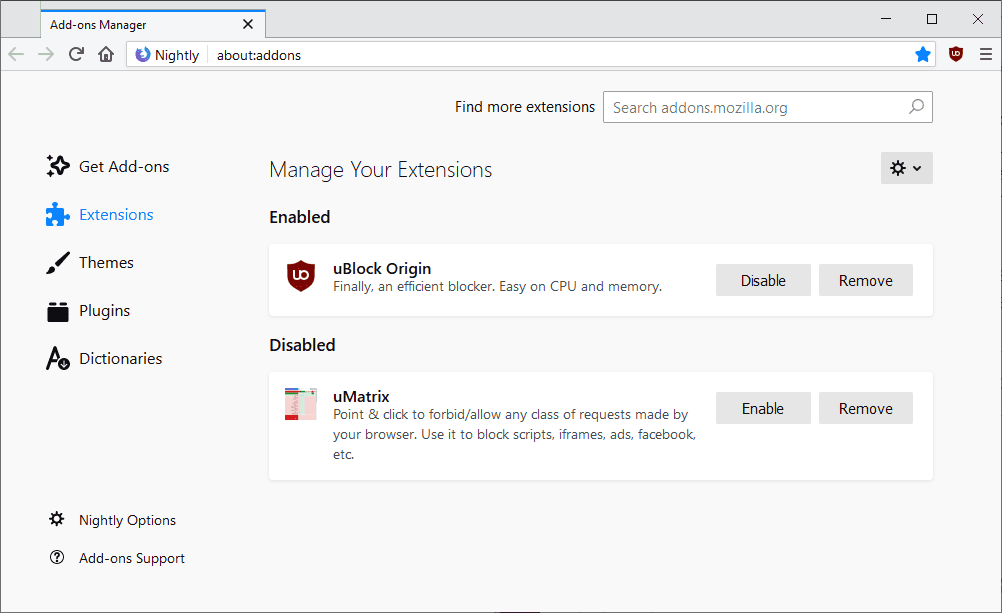Toggle the bookmark star

coord(923,54)
